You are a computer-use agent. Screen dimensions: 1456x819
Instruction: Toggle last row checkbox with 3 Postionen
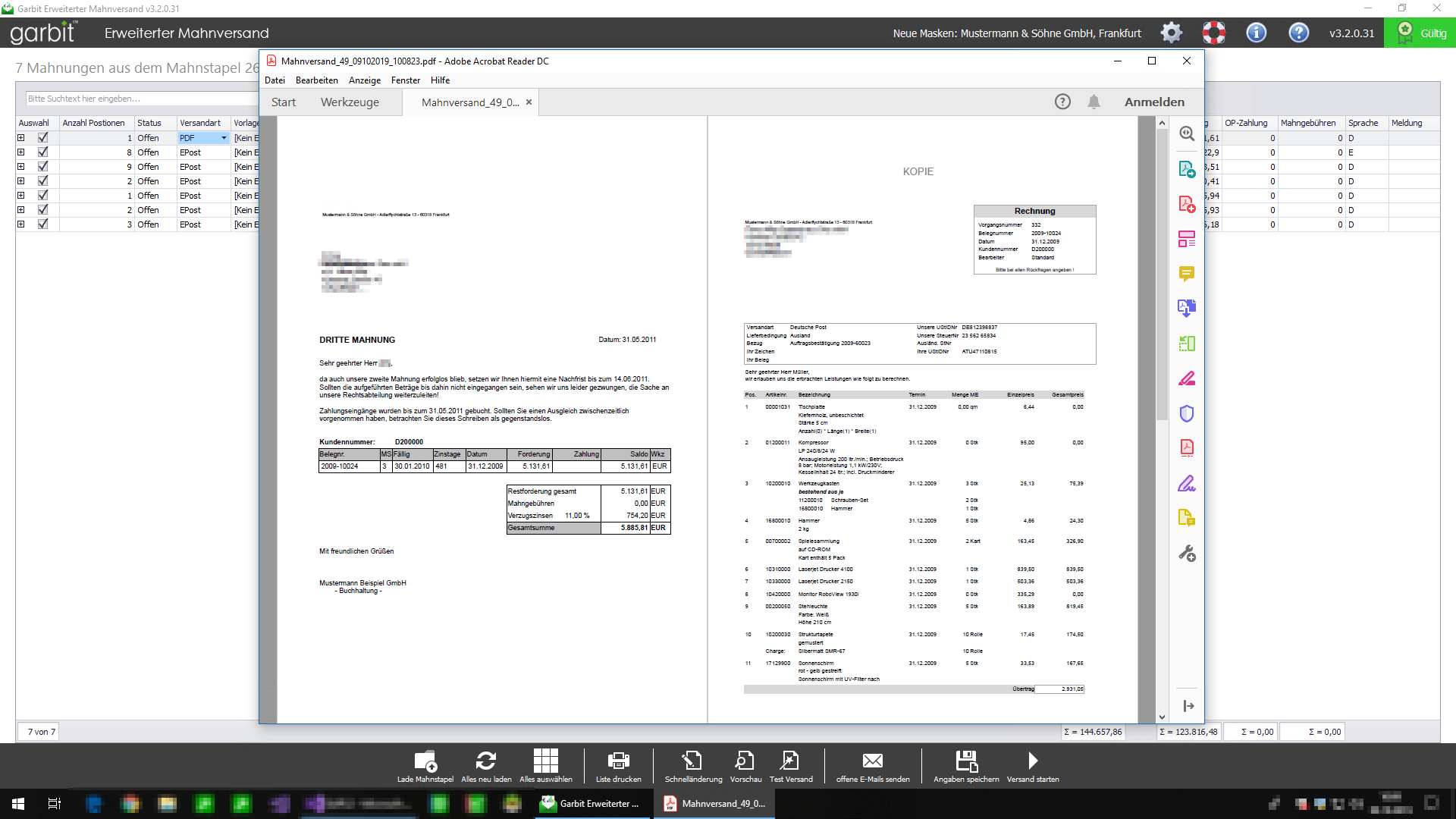tap(43, 224)
